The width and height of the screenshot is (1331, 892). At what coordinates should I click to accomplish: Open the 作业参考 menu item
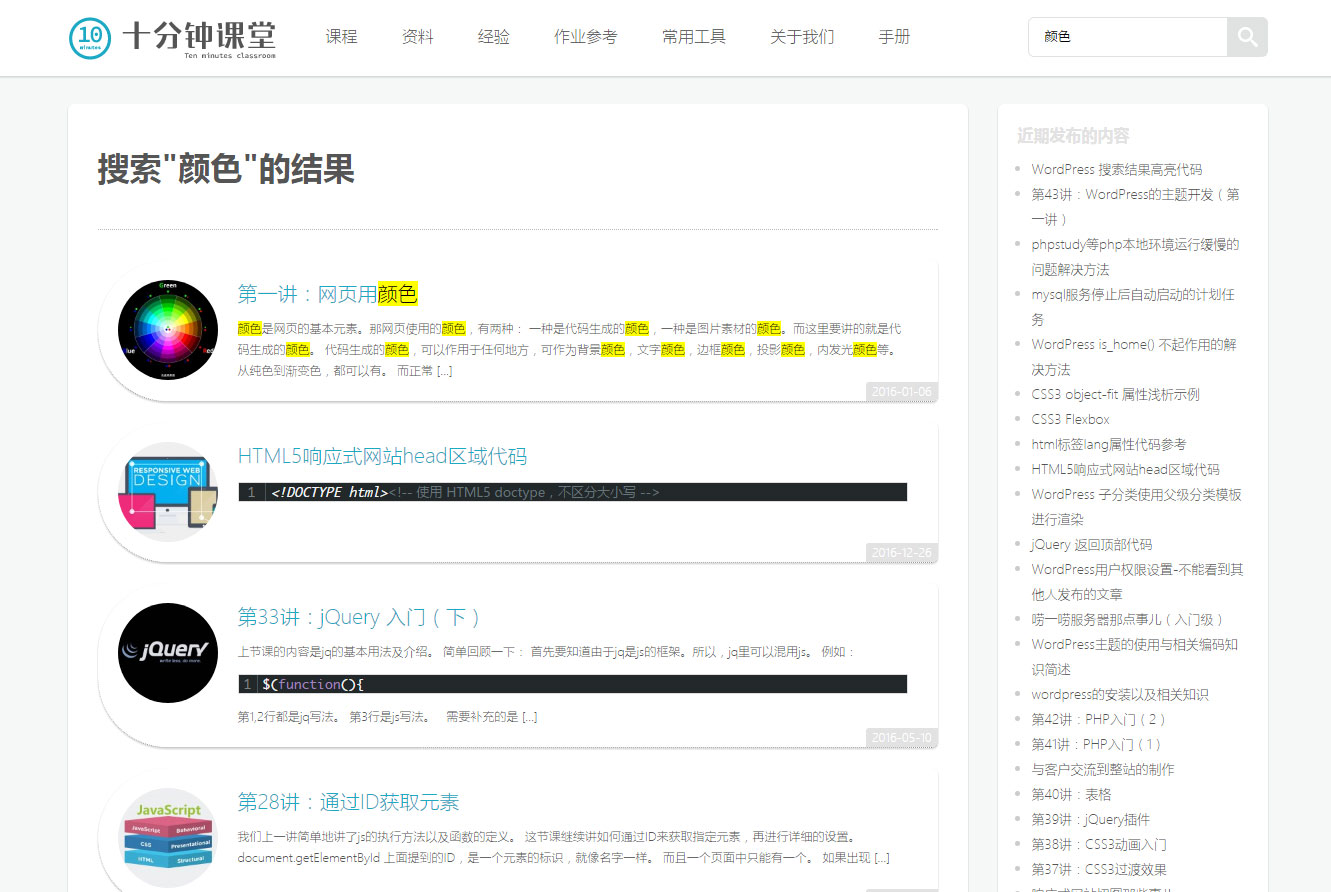[586, 37]
